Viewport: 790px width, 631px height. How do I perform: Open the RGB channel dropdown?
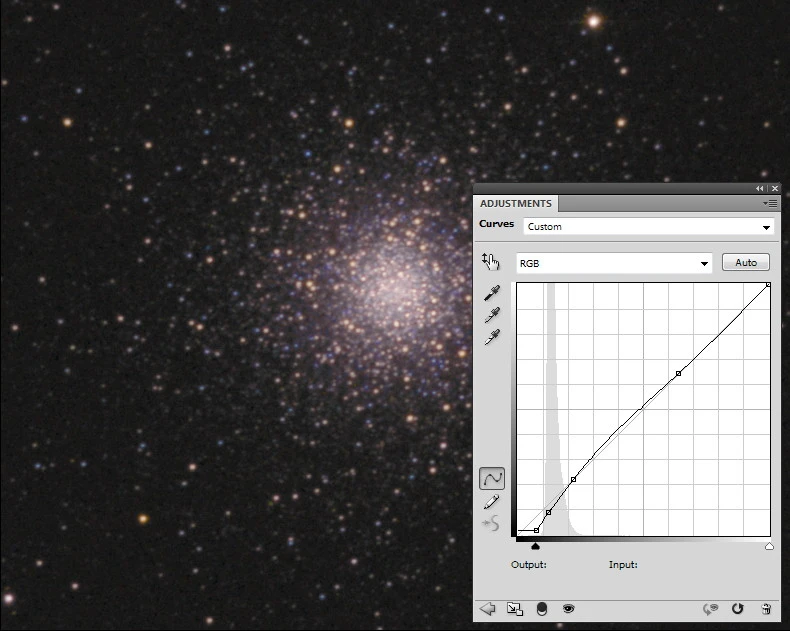coord(613,263)
